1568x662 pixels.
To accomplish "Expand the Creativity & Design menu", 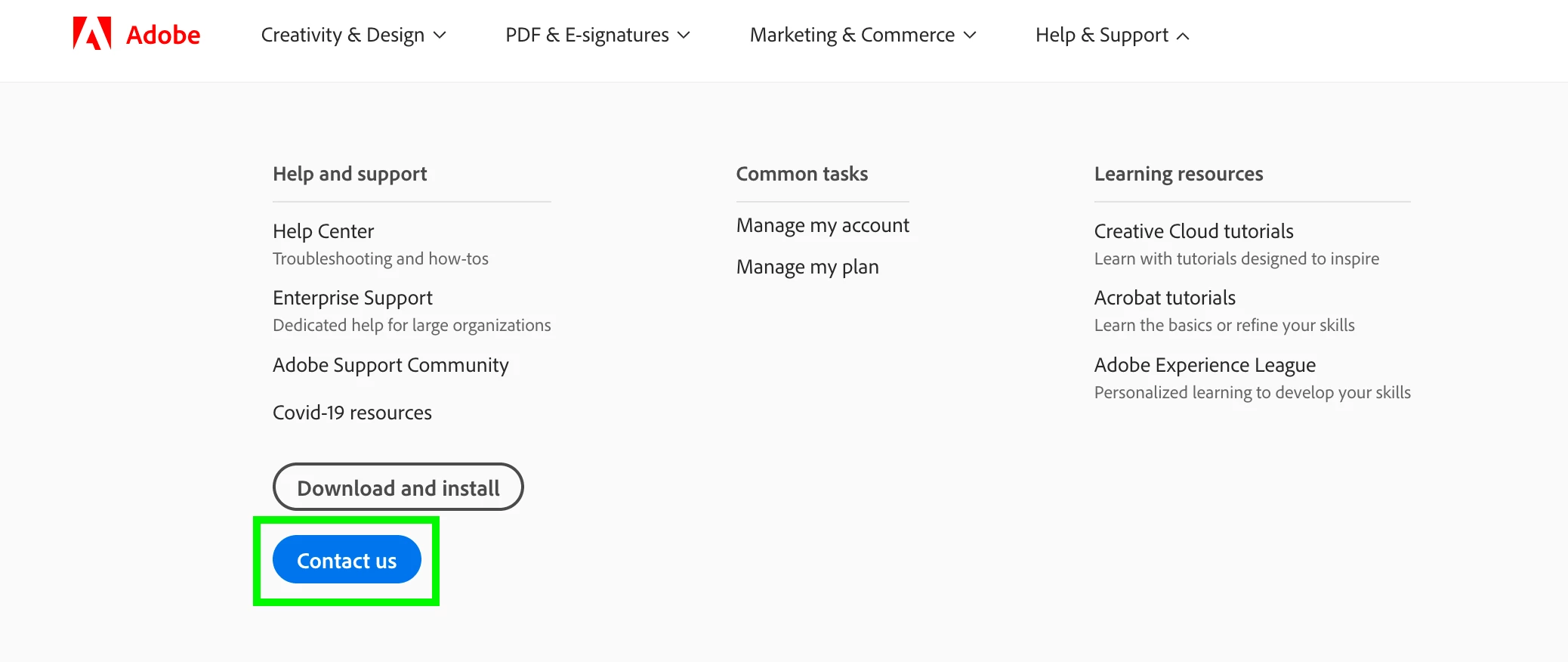I will [353, 36].
